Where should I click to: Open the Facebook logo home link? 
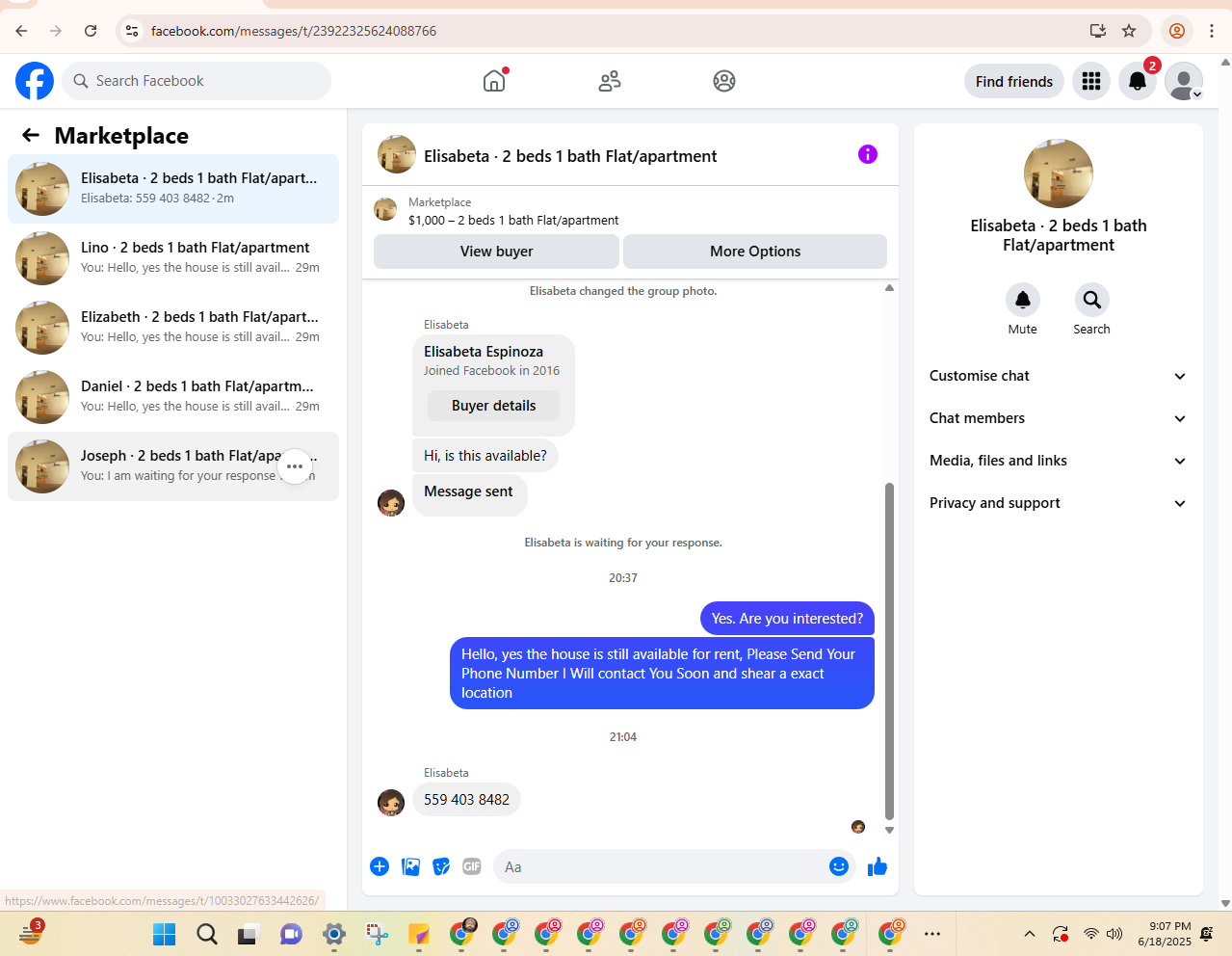pyautogui.click(x=35, y=81)
